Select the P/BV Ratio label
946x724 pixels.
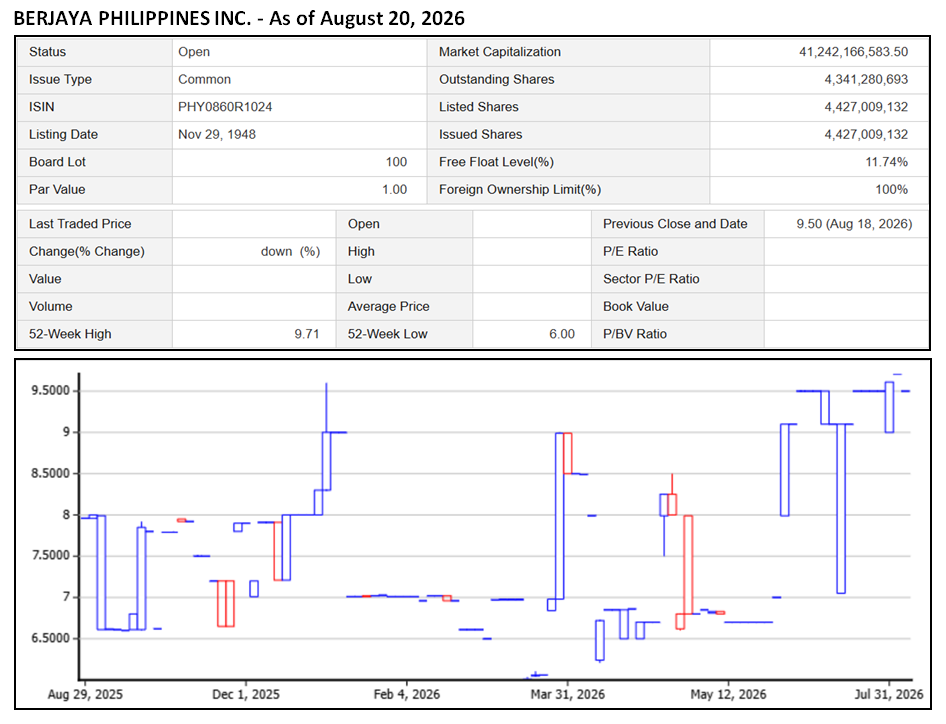tap(635, 334)
